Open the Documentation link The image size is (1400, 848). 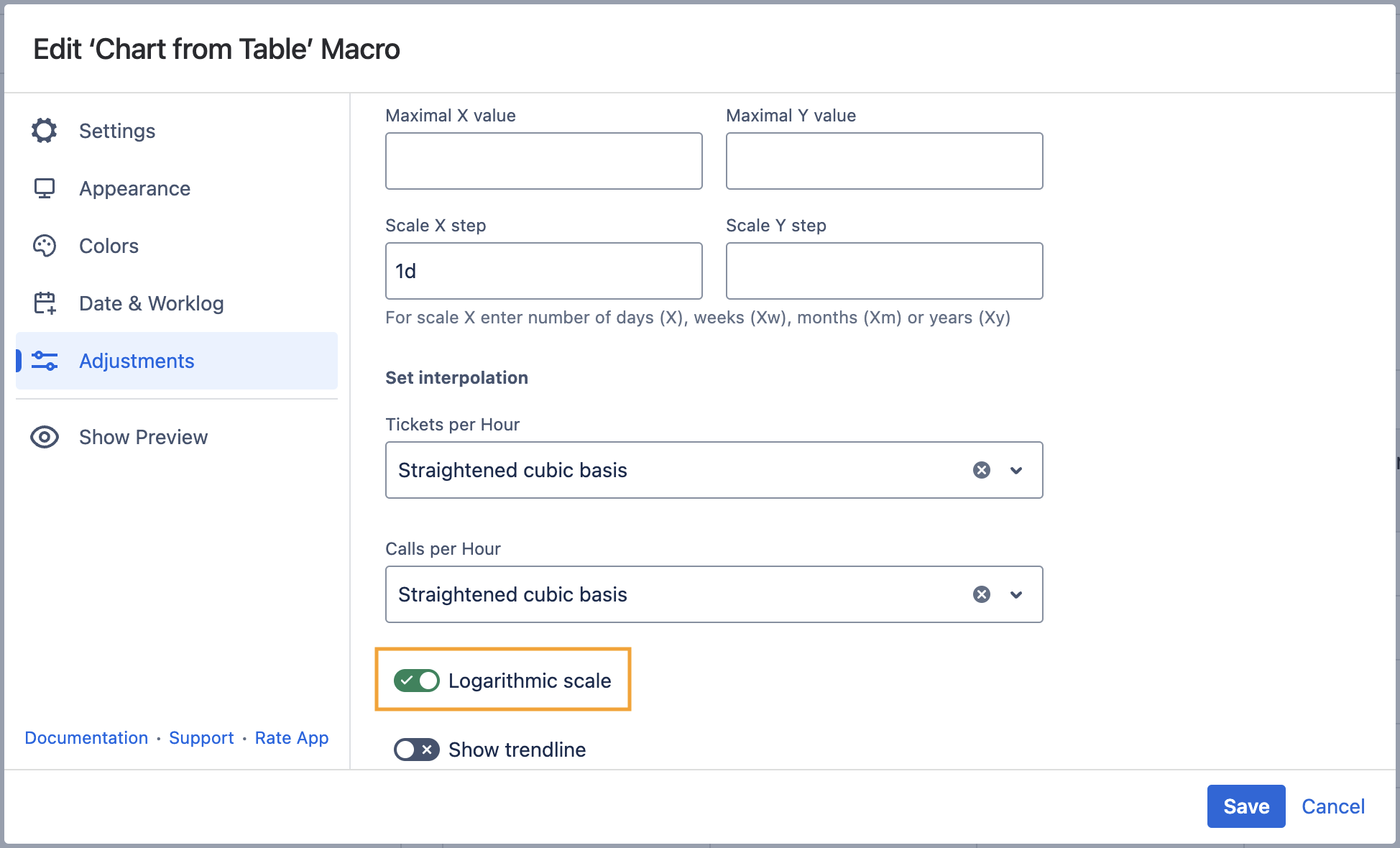click(x=86, y=738)
